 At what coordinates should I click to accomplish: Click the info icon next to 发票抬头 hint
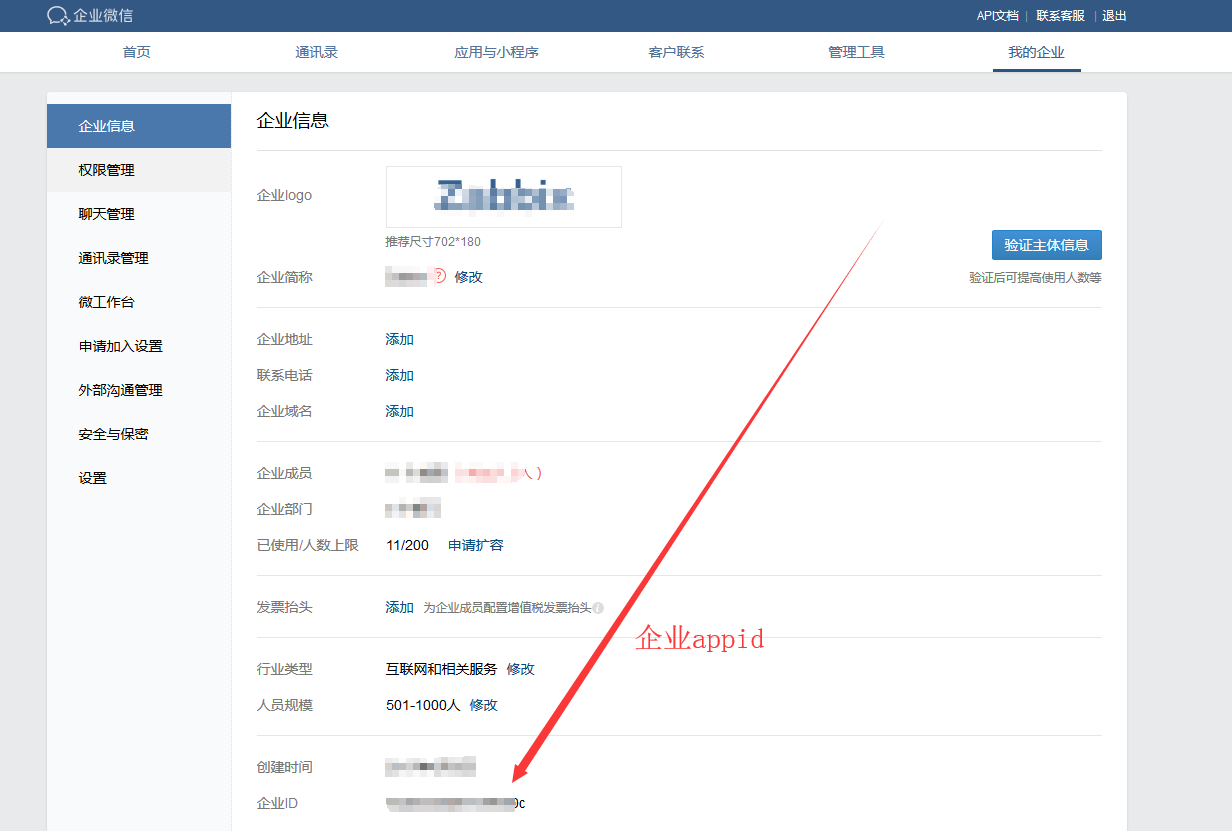click(598, 608)
